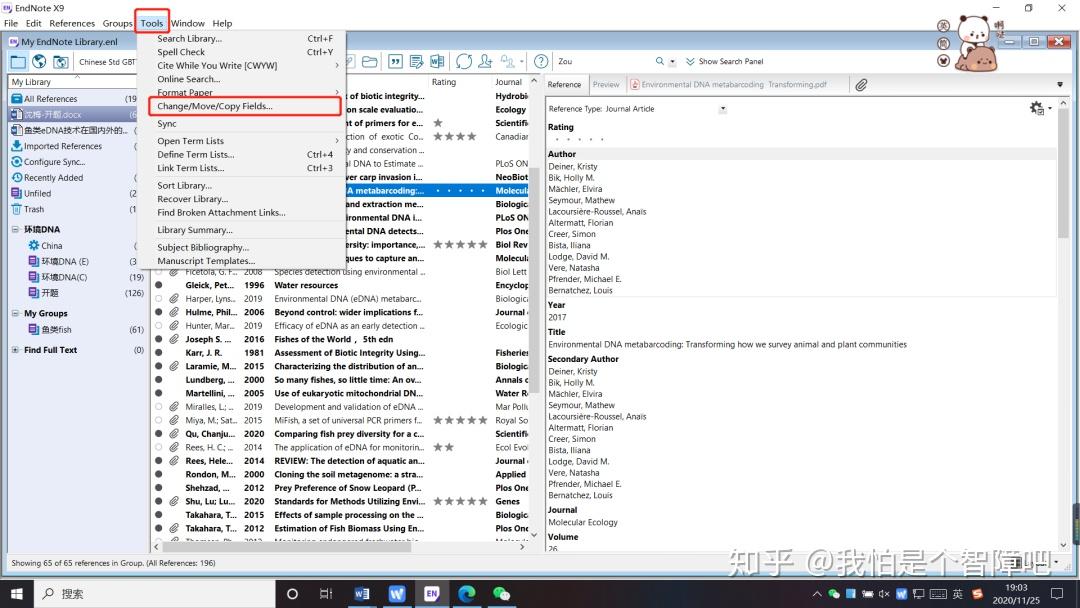Click the Open Library folder icon

[x=370, y=62]
